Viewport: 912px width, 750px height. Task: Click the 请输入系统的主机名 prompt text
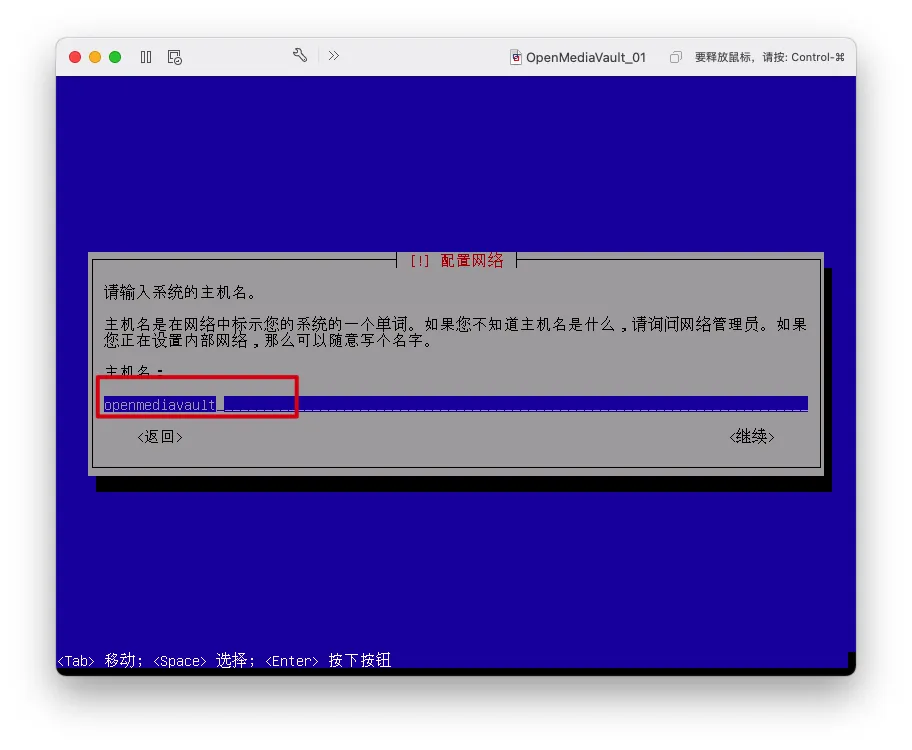coord(180,292)
